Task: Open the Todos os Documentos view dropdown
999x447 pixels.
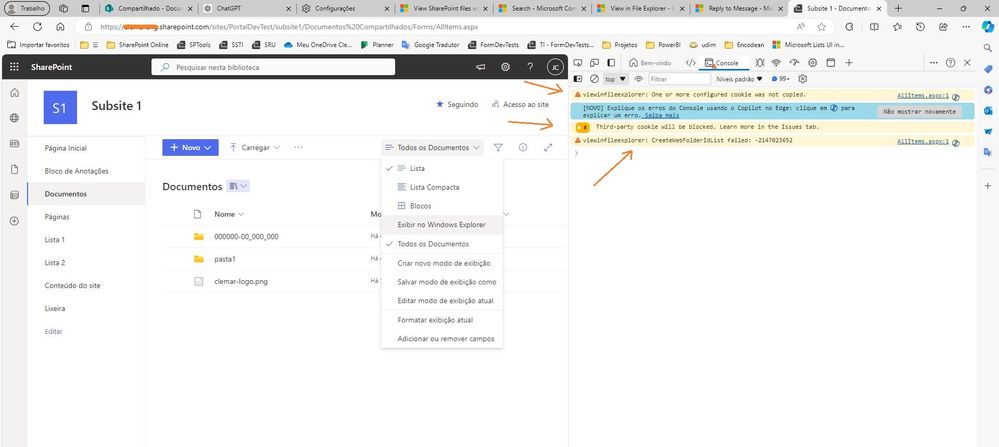Action: point(432,147)
